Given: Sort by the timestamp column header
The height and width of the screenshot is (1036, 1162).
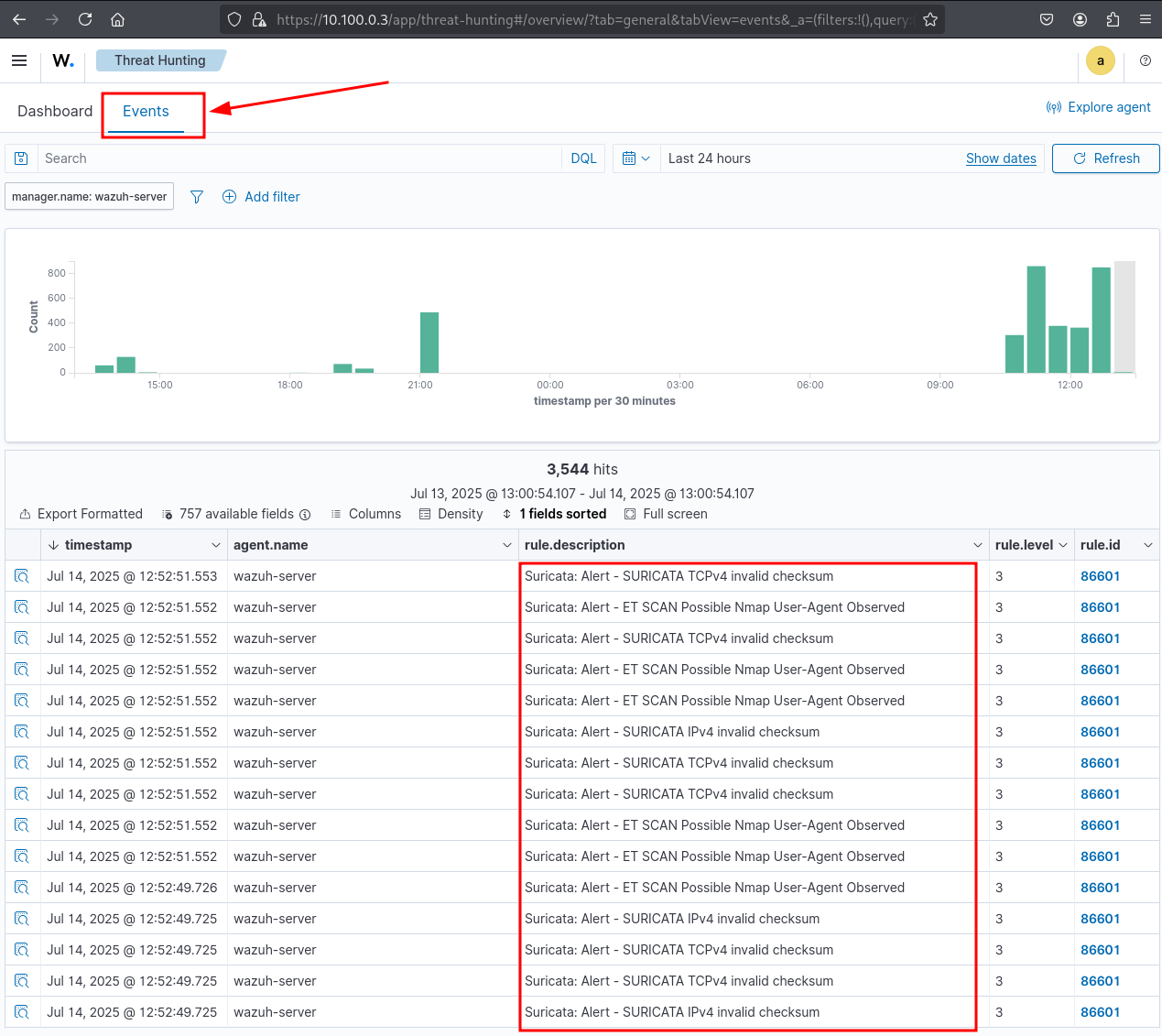Looking at the screenshot, I should pos(98,545).
